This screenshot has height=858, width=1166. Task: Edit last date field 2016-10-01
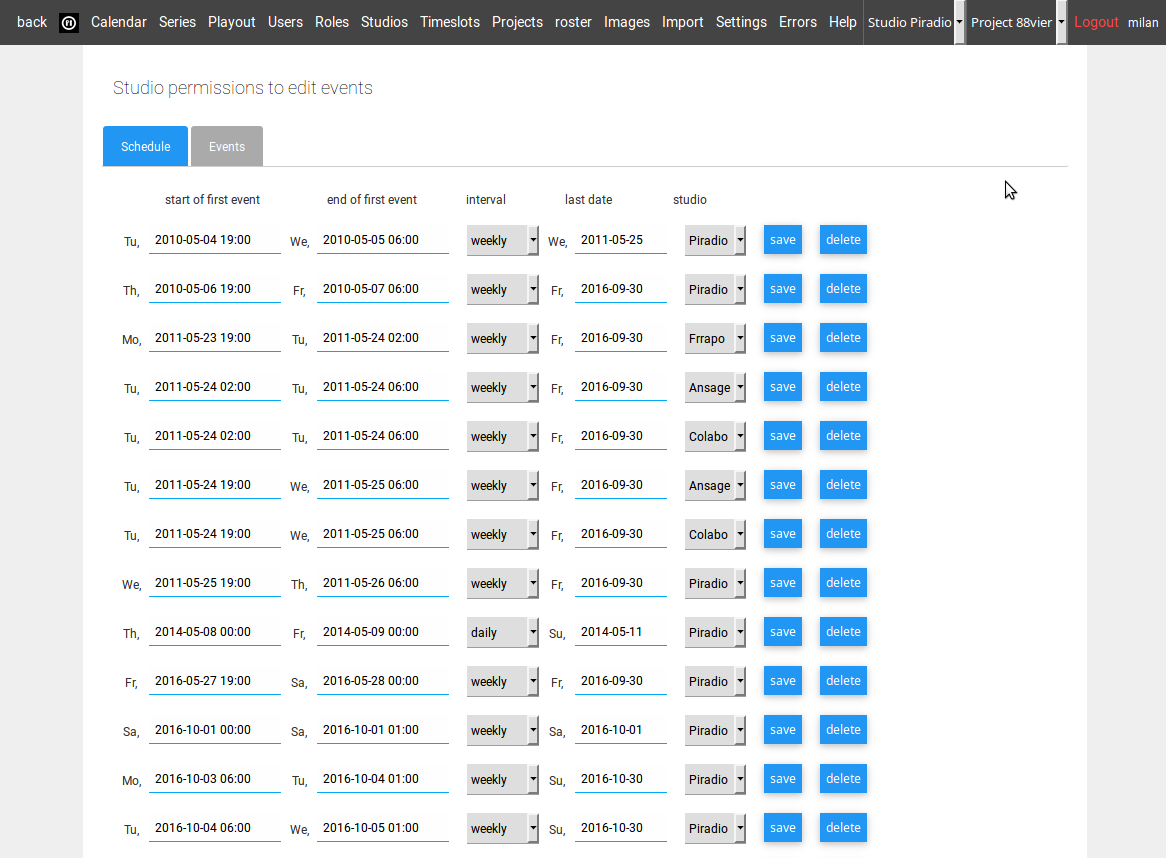pos(620,730)
